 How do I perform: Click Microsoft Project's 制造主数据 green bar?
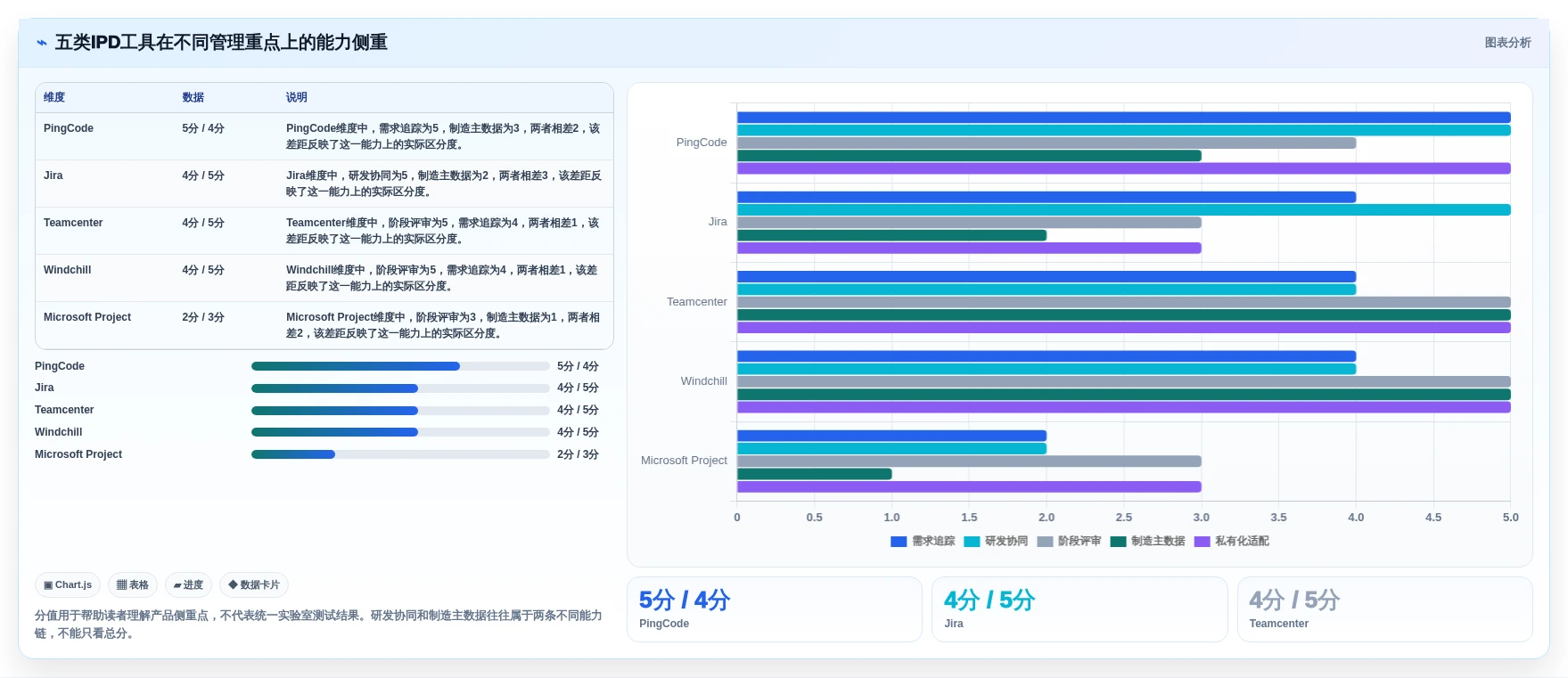pos(814,474)
